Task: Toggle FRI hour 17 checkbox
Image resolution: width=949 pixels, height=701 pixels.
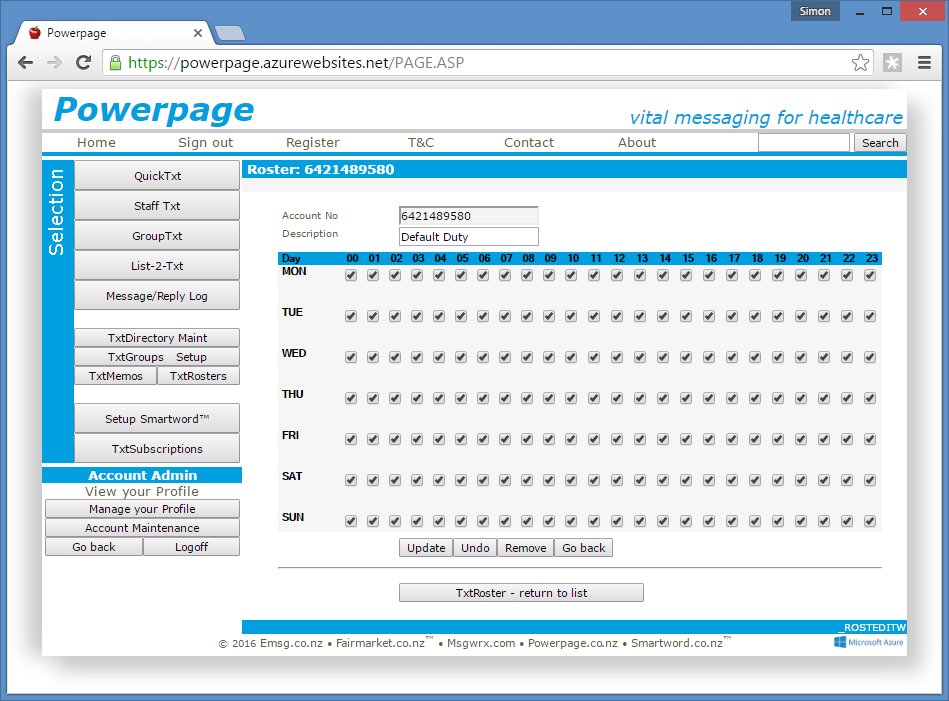Action: point(732,439)
